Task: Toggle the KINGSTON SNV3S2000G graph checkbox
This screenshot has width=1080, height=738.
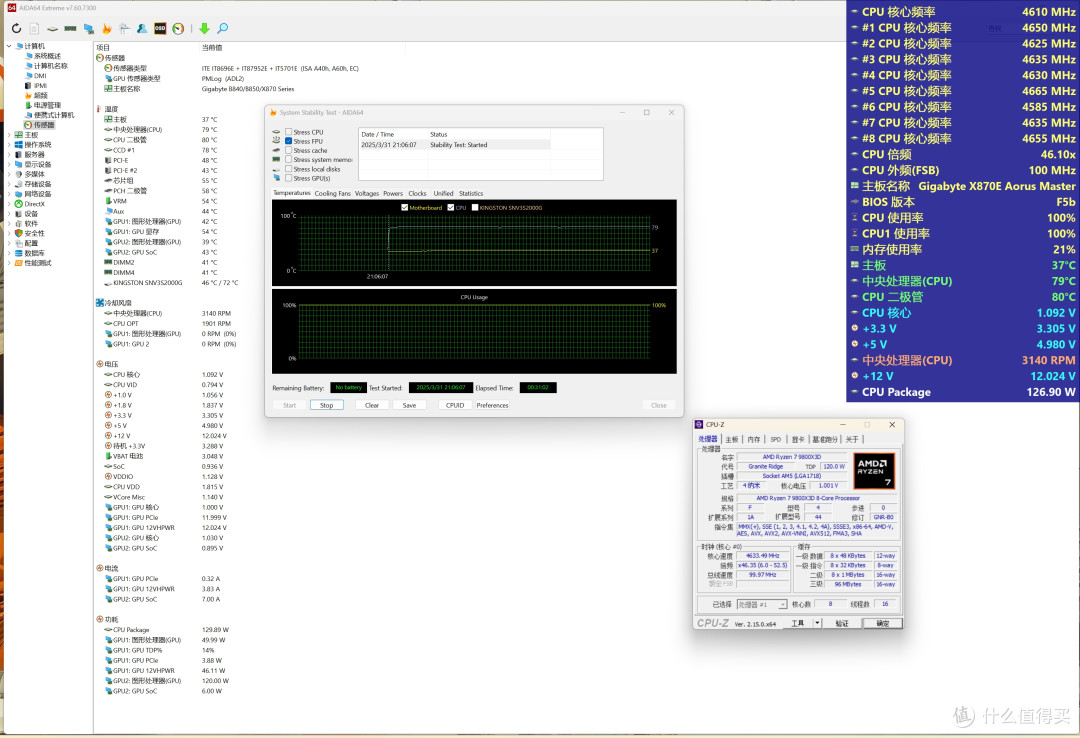Action: coord(475,207)
